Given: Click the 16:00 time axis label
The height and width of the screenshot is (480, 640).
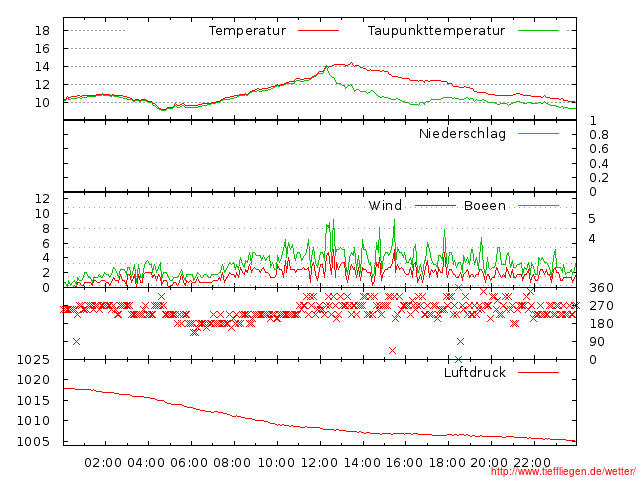Looking at the screenshot, I should [x=404, y=463].
